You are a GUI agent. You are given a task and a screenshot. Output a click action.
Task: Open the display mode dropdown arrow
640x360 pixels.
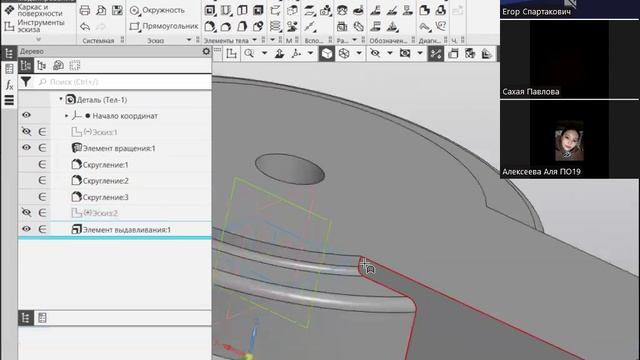(359, 53)
